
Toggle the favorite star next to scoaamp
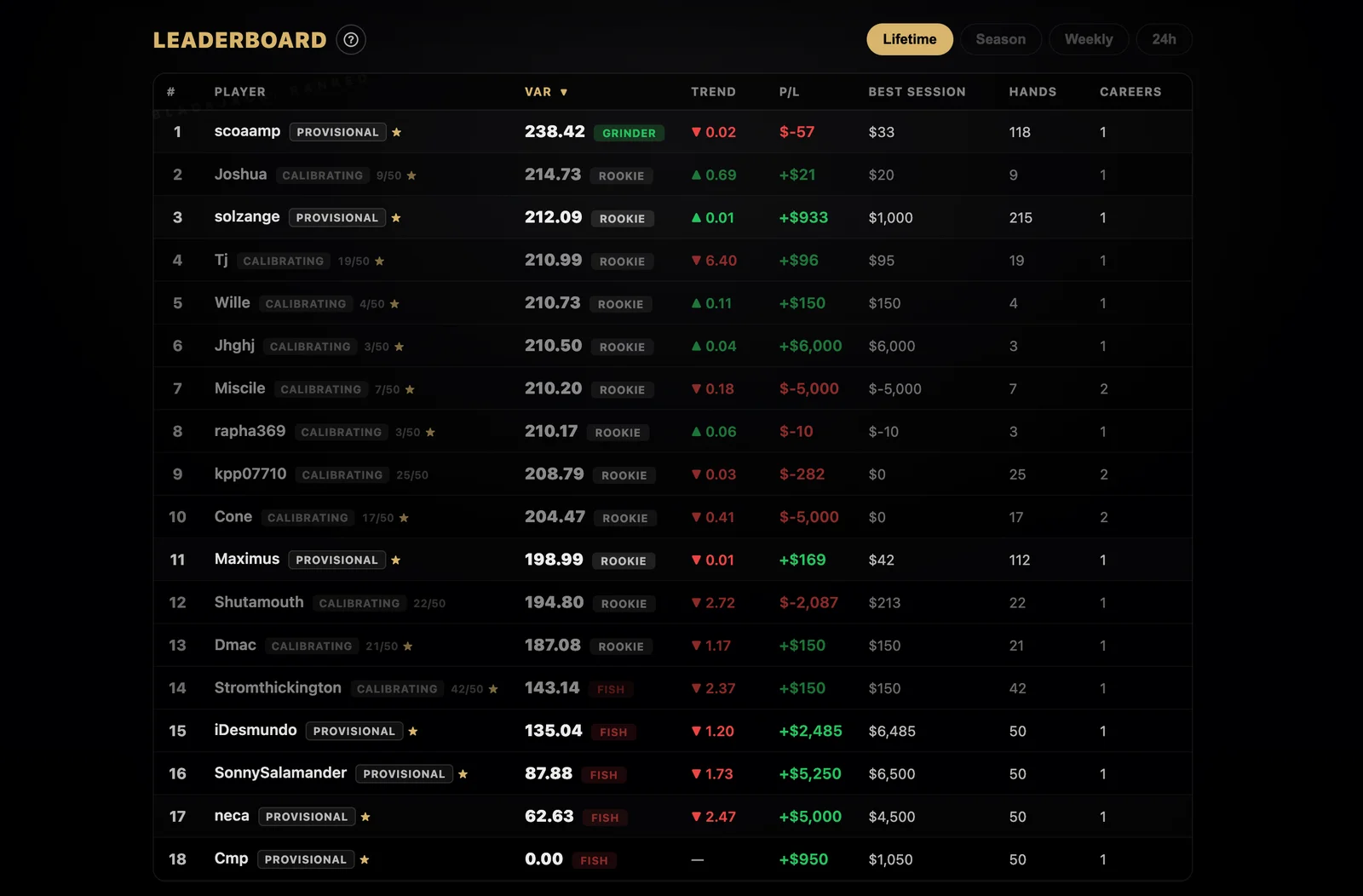(x=397, y=132)
